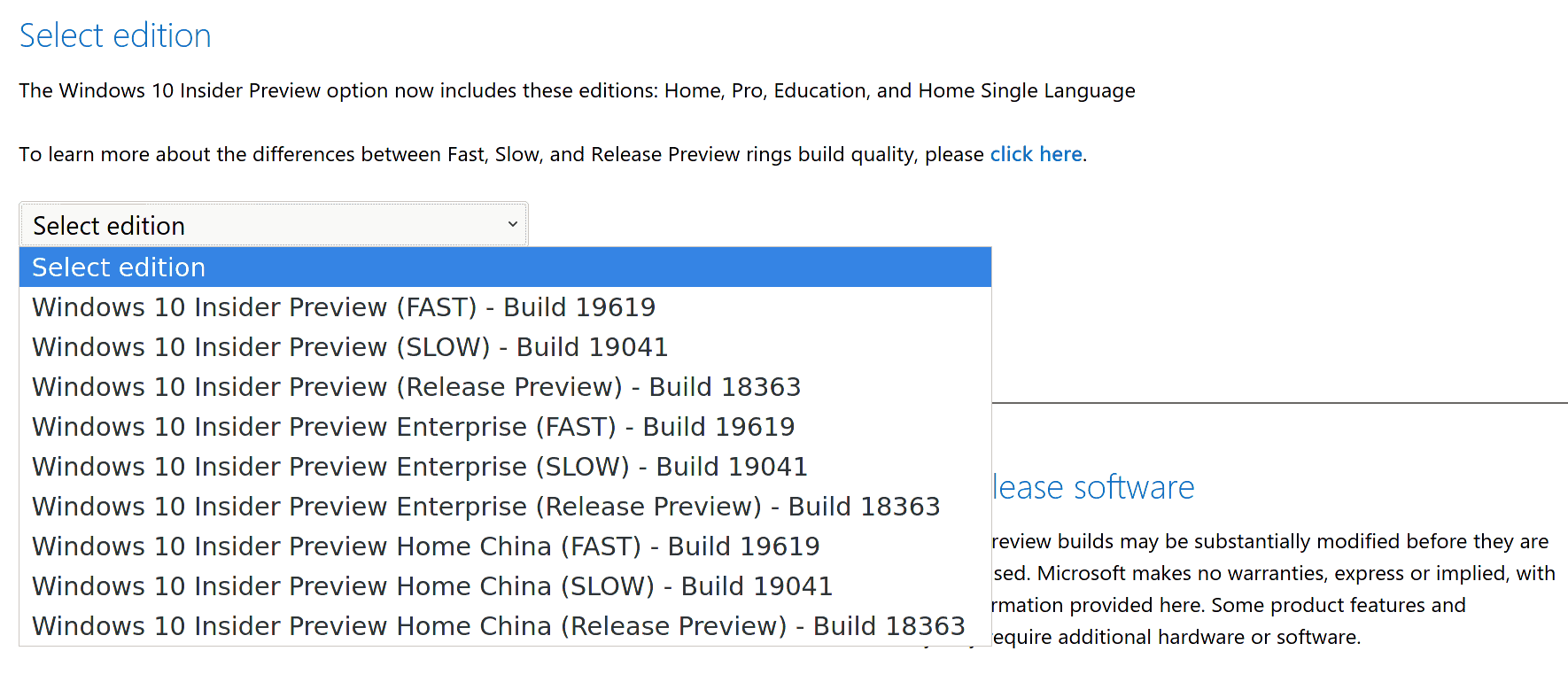Click the paragraph listing included Windows editions
Screen dimensions: 1568x682
pos(577,90)
